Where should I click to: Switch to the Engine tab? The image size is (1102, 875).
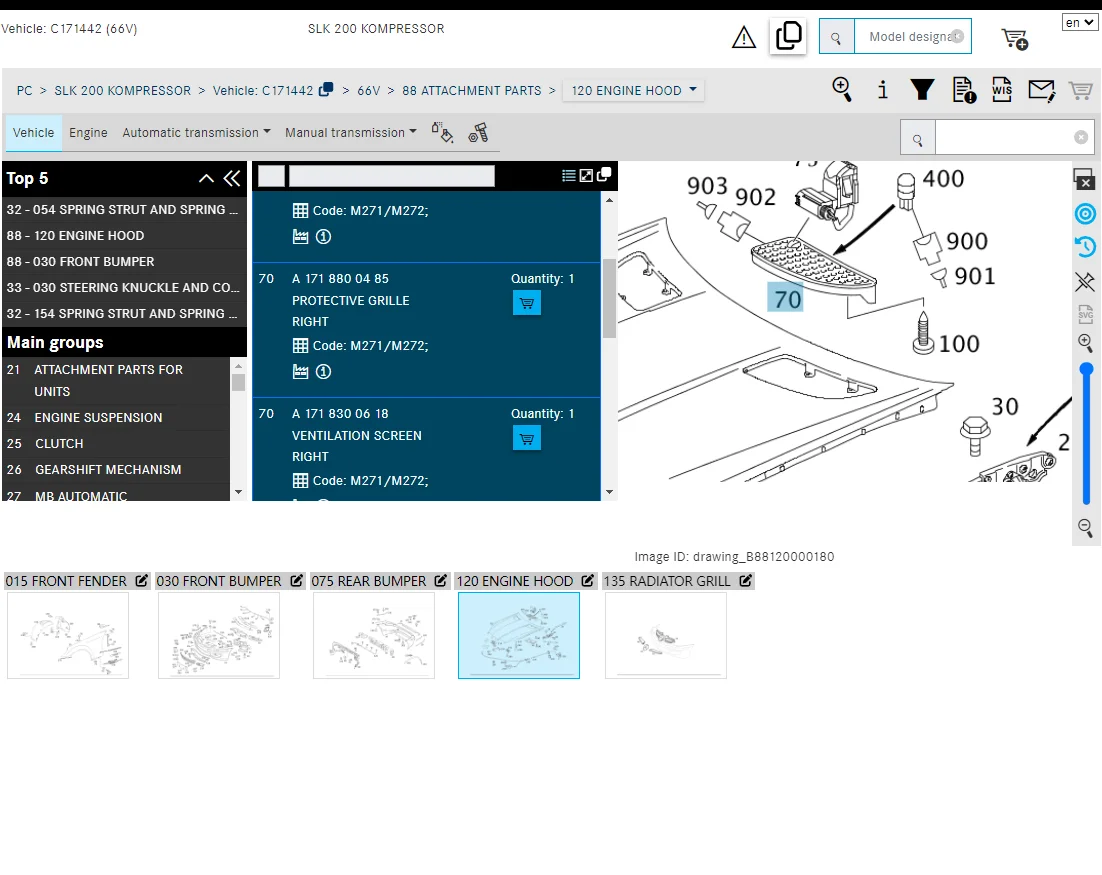point(89,132)
